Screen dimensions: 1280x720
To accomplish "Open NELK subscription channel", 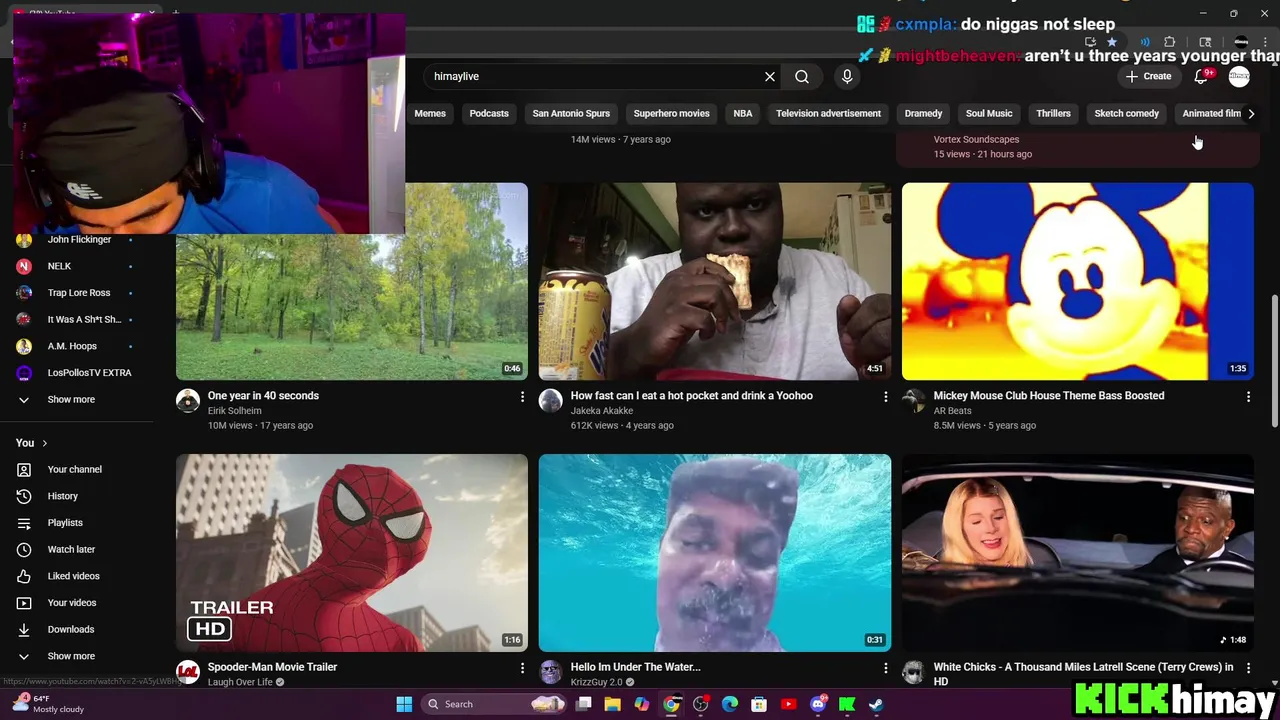I will (59, 266).
